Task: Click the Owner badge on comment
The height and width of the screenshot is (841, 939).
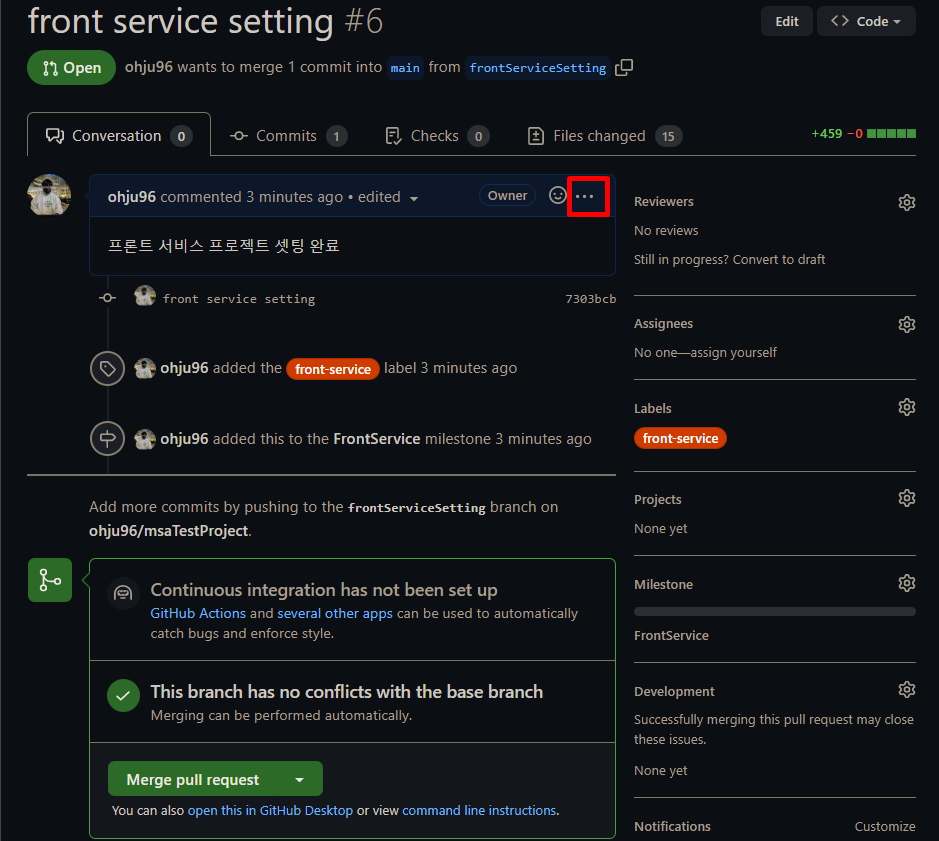Action: pos(507,196)
